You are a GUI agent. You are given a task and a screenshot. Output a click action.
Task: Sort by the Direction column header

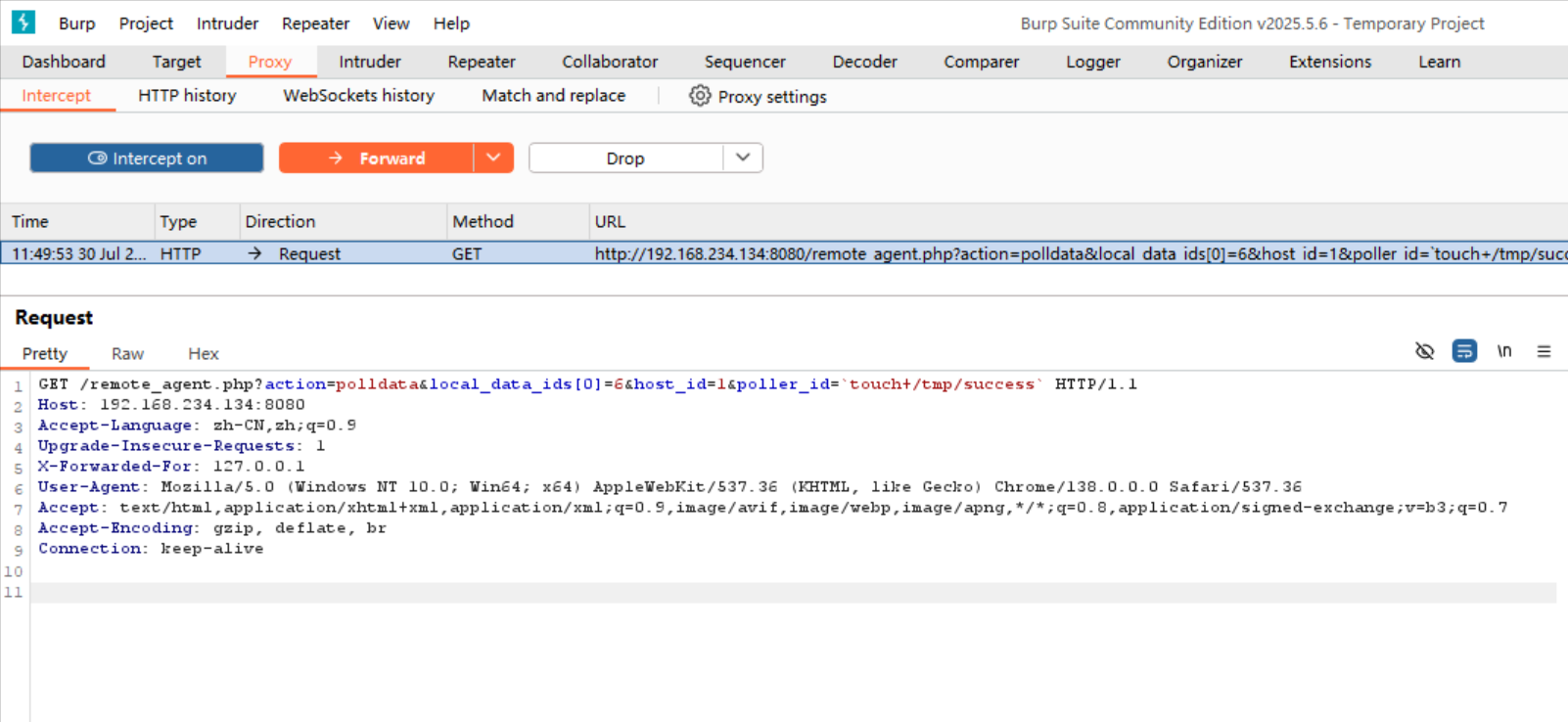(344, 222)
